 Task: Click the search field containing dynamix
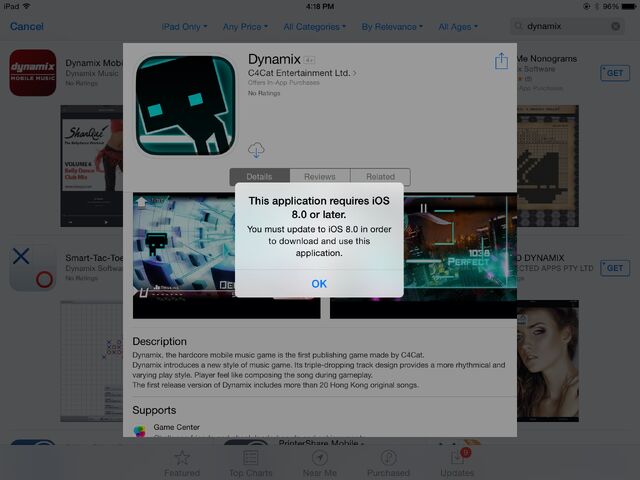(x=567, y=27)
